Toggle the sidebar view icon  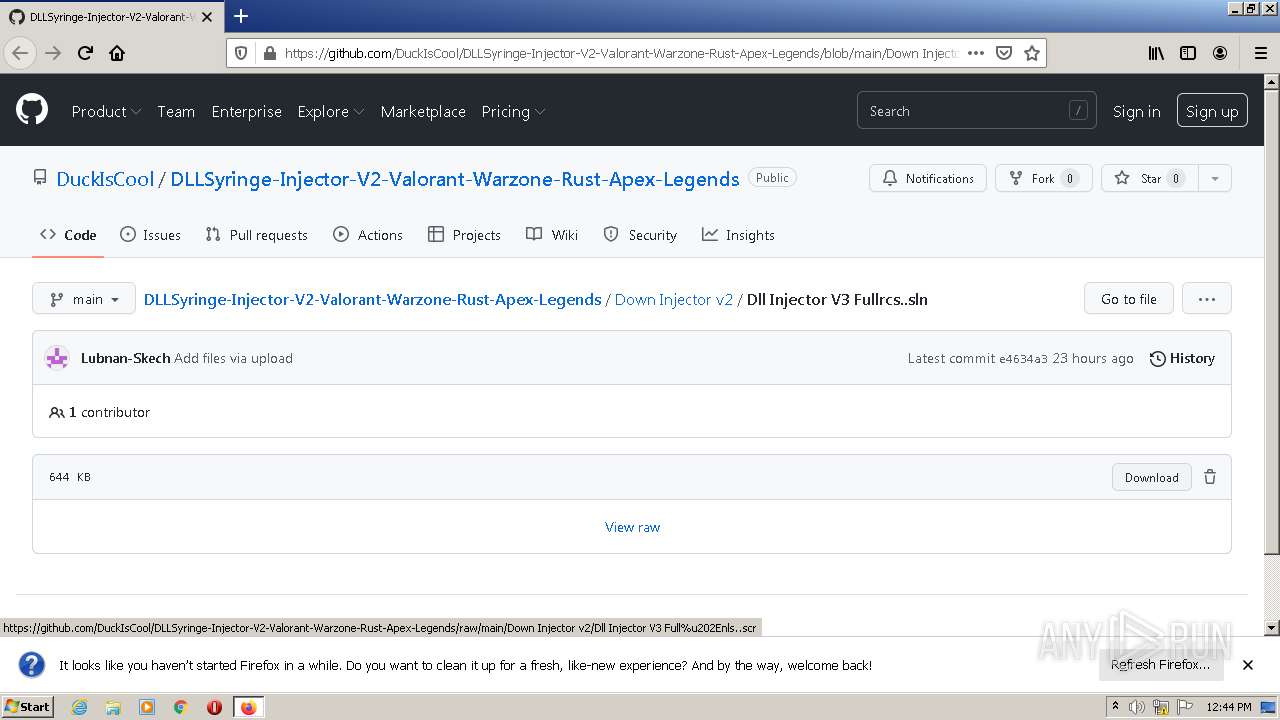point(1188,53)
